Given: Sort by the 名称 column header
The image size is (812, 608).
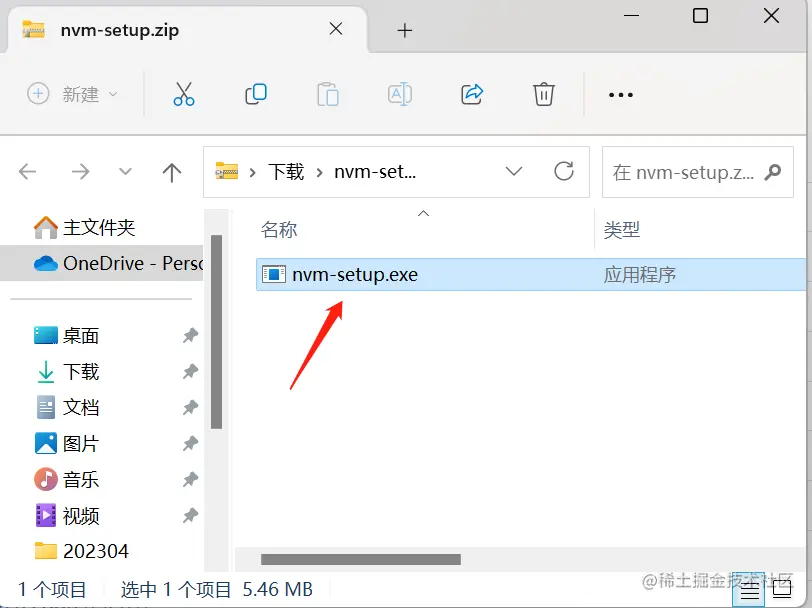Looking at the screenshot, I should tap(279, 229).
